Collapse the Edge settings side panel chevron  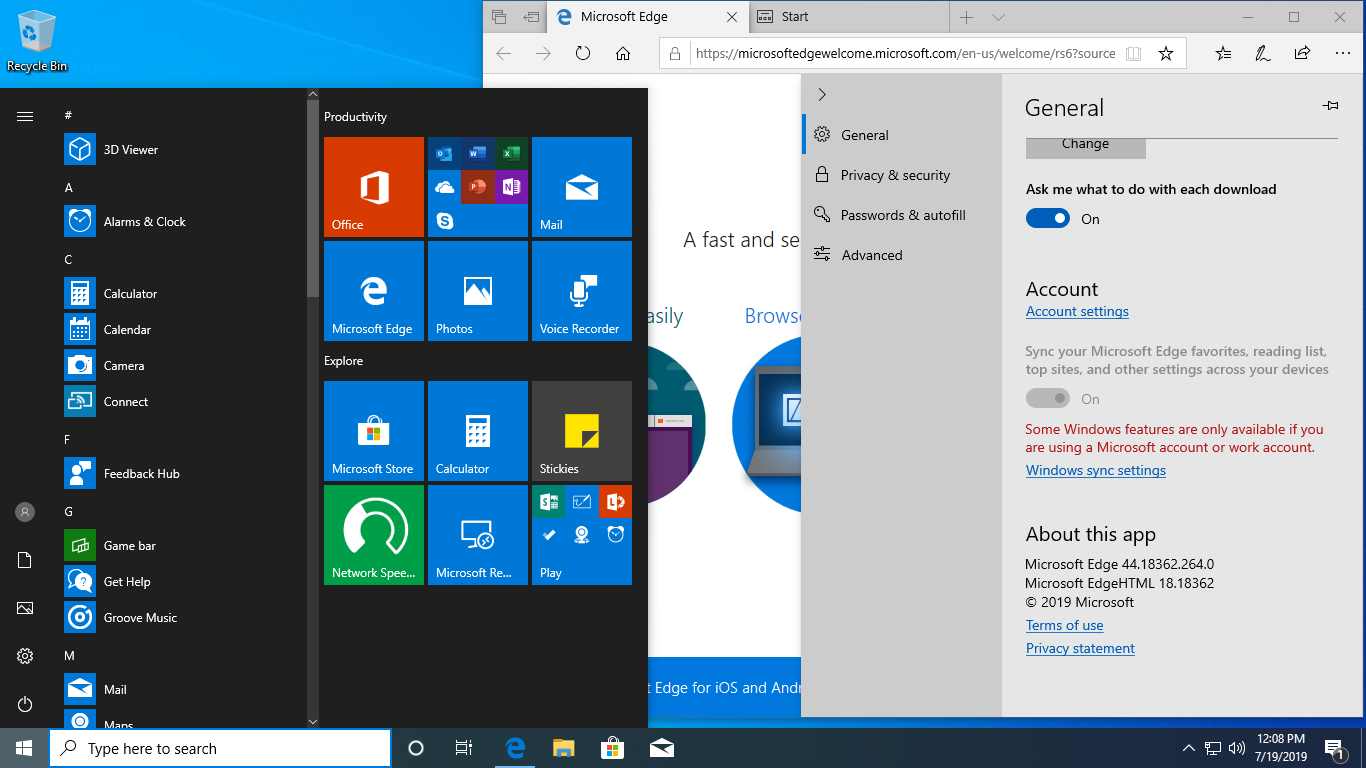(822, 95)
